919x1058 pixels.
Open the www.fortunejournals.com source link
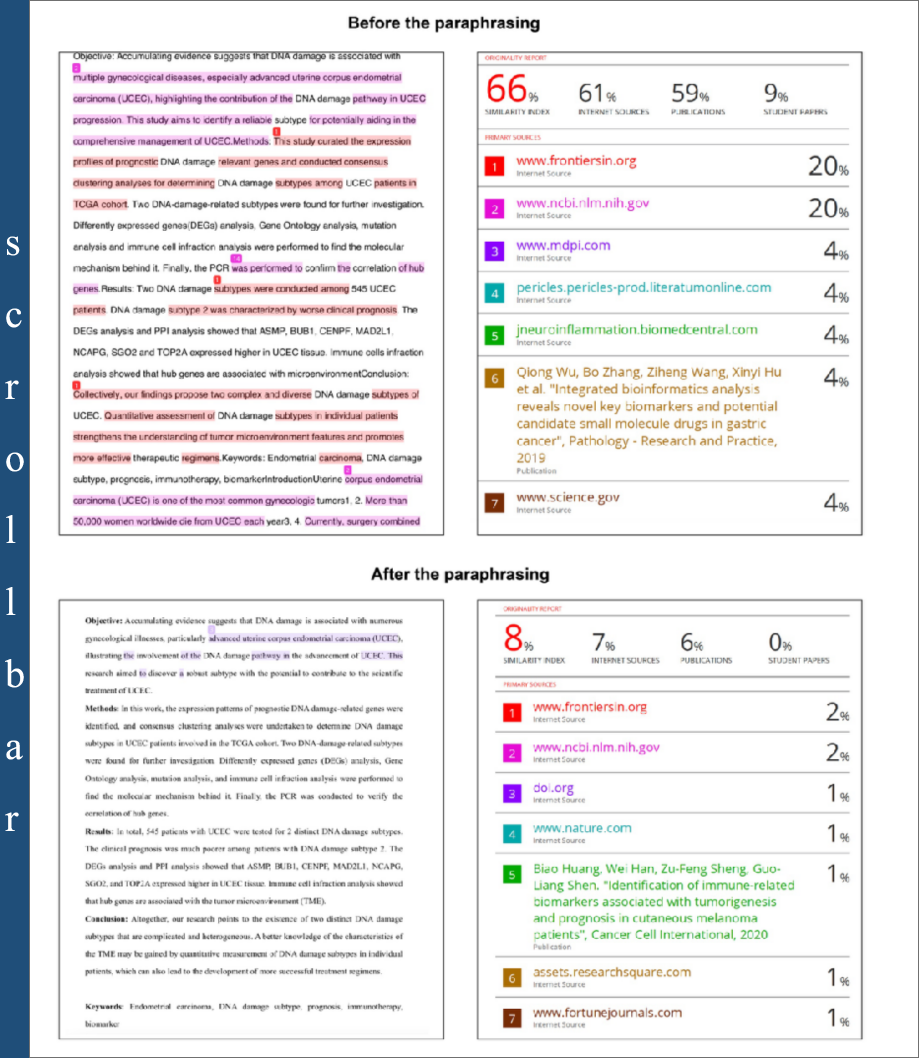pyautogui.click(x=607, y=1013)
